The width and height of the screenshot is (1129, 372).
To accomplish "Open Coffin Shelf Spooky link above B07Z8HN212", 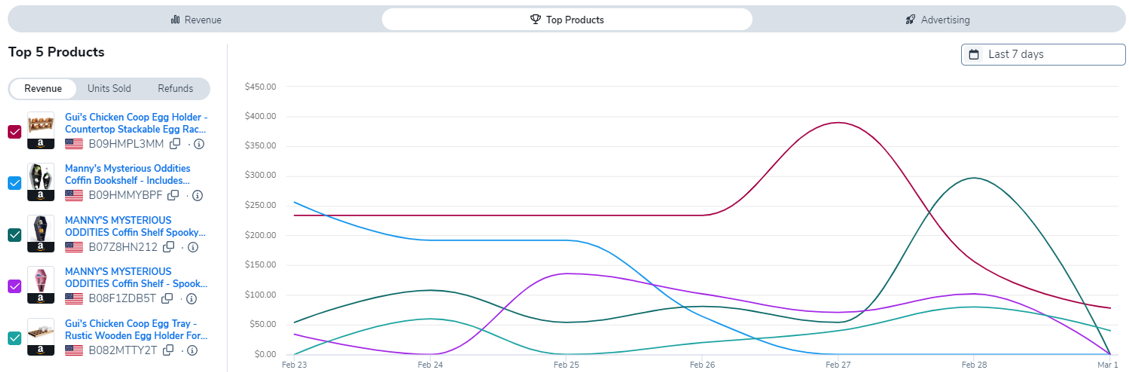I will 135,226.
